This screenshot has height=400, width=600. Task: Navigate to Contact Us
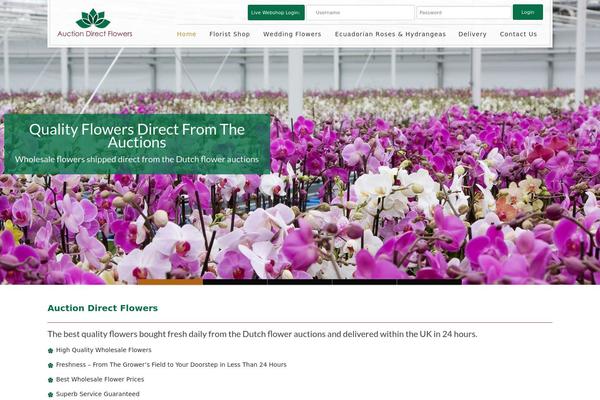tap(518, 34)
